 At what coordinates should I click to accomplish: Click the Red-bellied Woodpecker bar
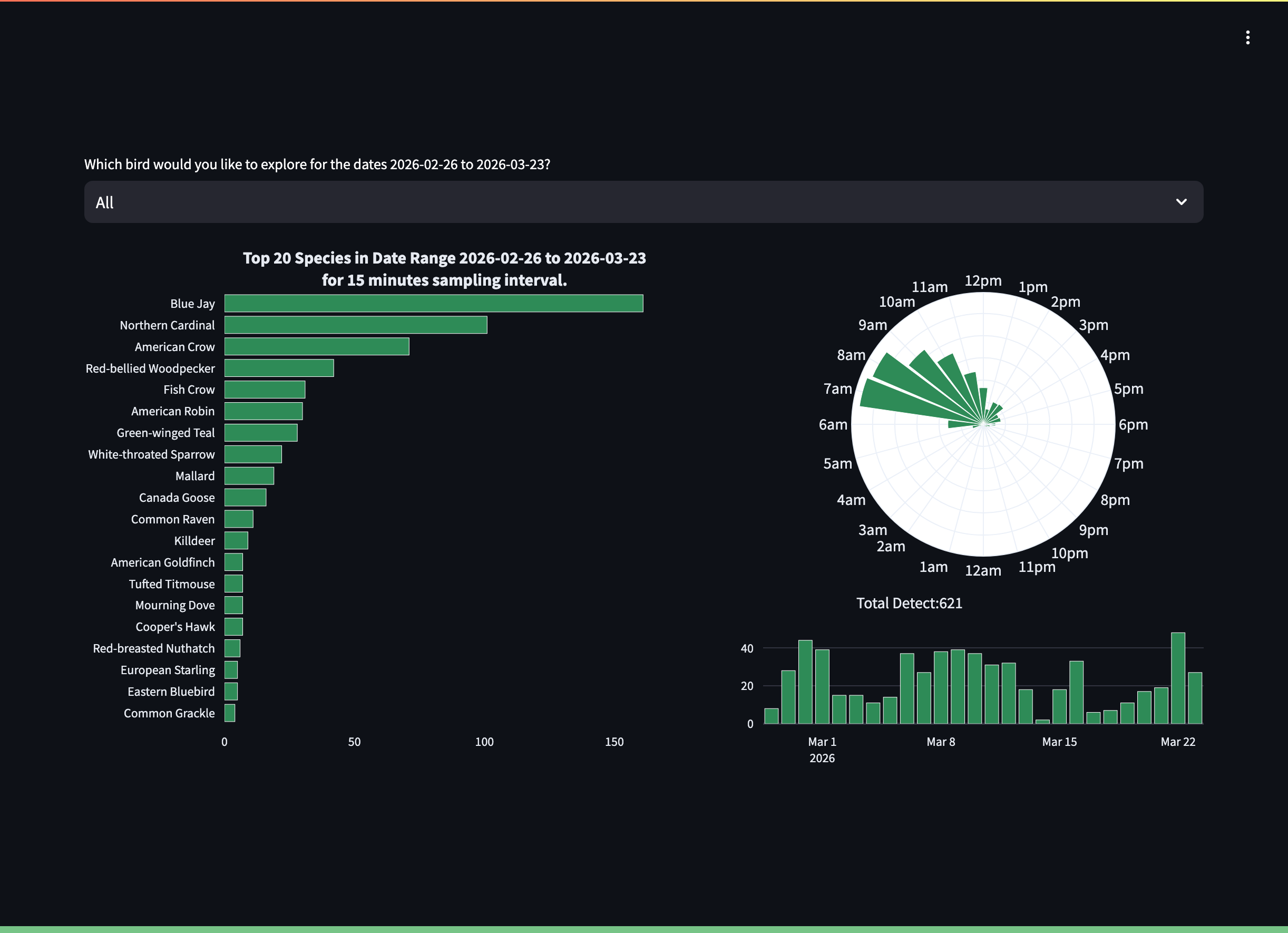pyautogui.click(x=278, y=368)
